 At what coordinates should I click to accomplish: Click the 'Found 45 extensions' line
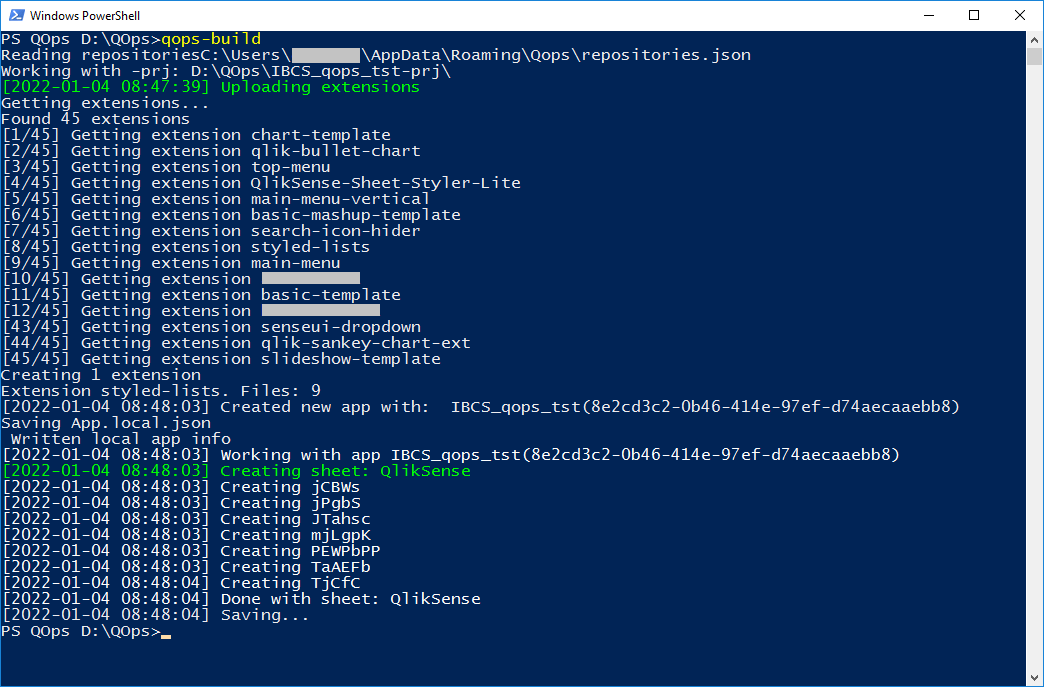pyautogui.click(x=96, y=118)
